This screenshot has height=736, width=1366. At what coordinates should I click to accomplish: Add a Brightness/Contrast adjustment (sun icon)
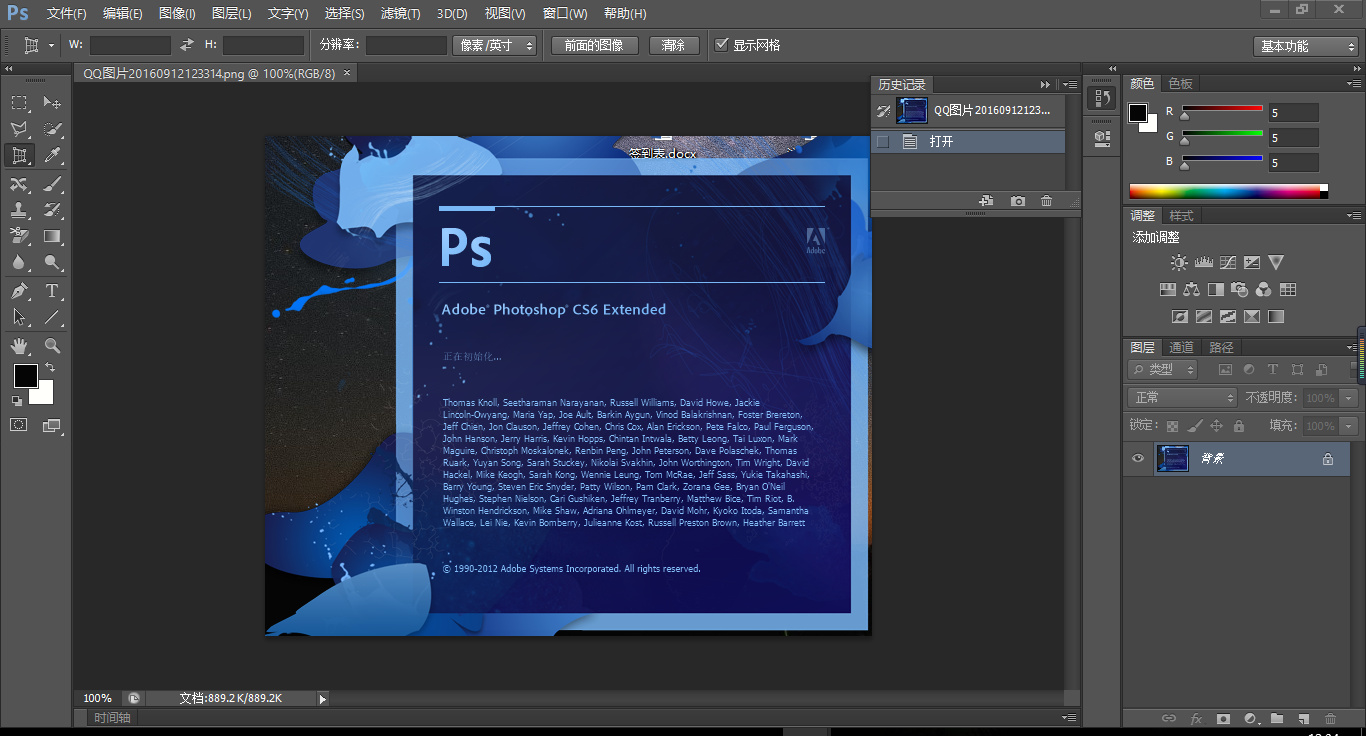tap(1179, 262)
